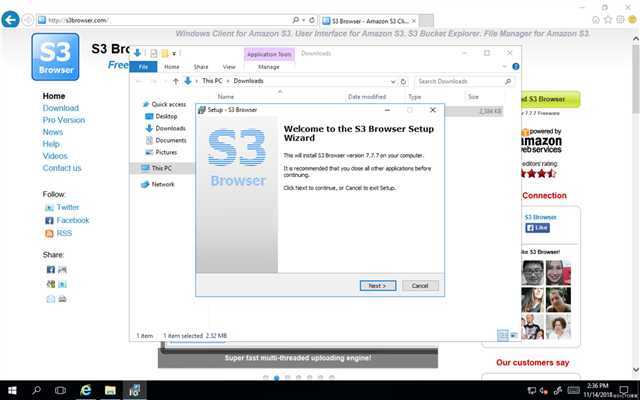Screen dimensions: 640x400
Task: Open the Videos link on the site
Action: click(55, 156)
